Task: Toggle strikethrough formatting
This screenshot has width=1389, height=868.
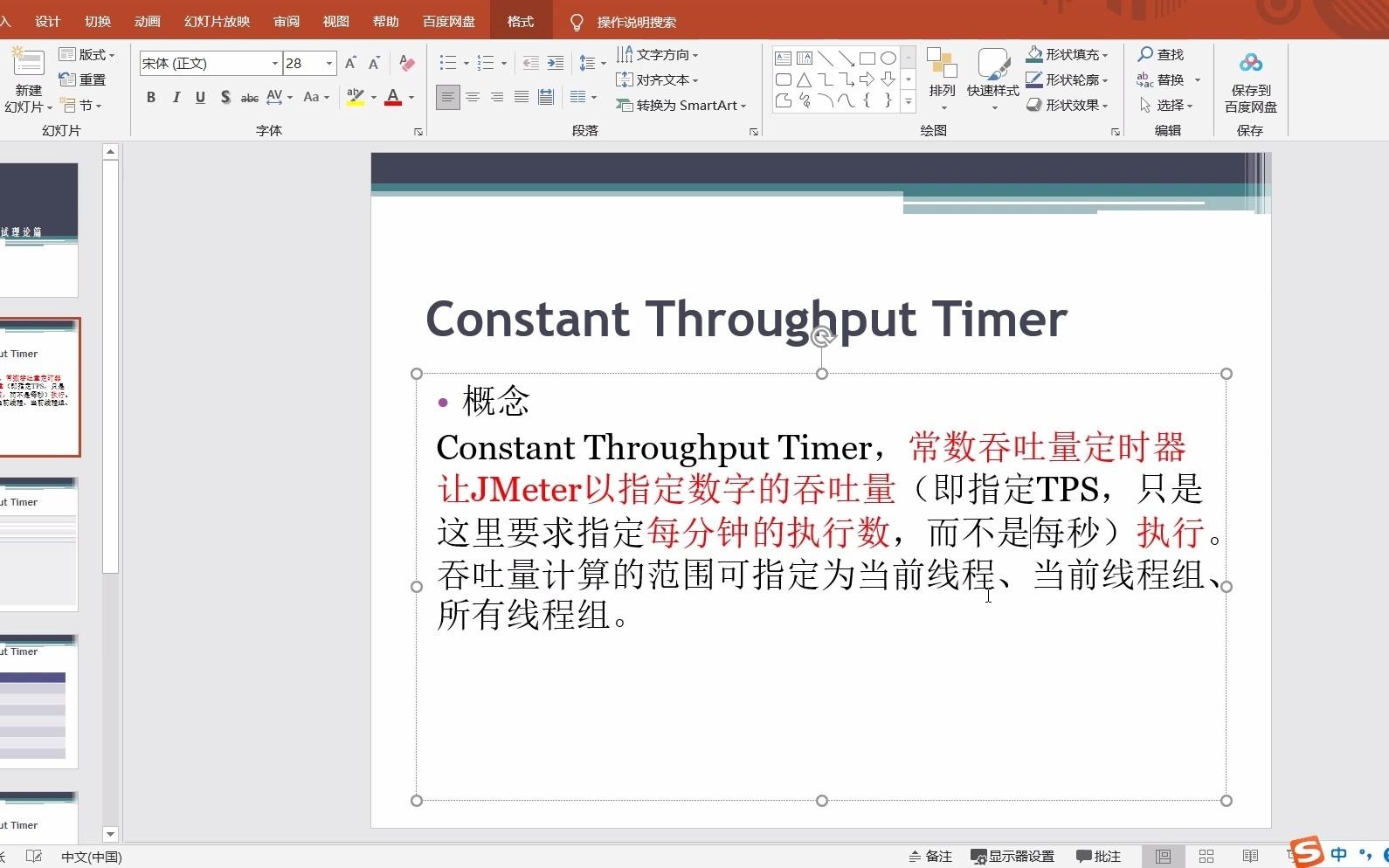Action: [250, 97]
